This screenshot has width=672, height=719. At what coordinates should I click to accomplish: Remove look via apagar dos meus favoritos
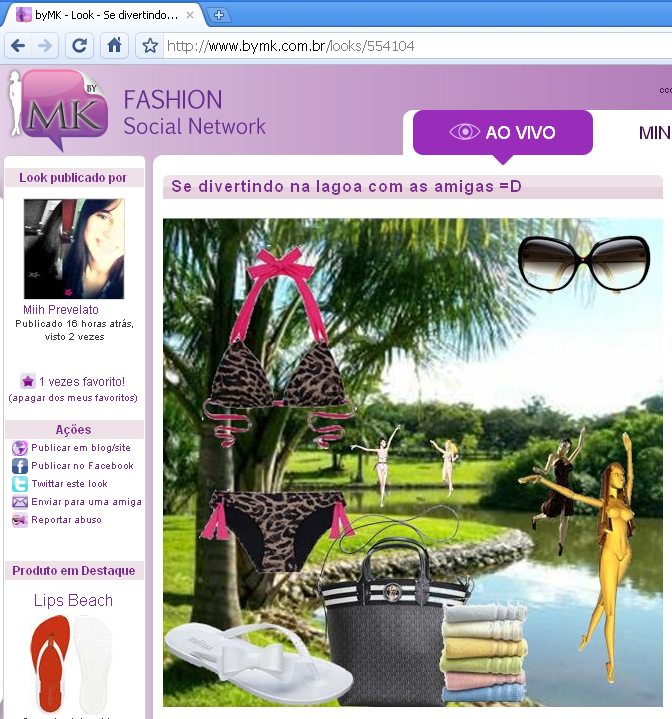click(x=73, y=398)
